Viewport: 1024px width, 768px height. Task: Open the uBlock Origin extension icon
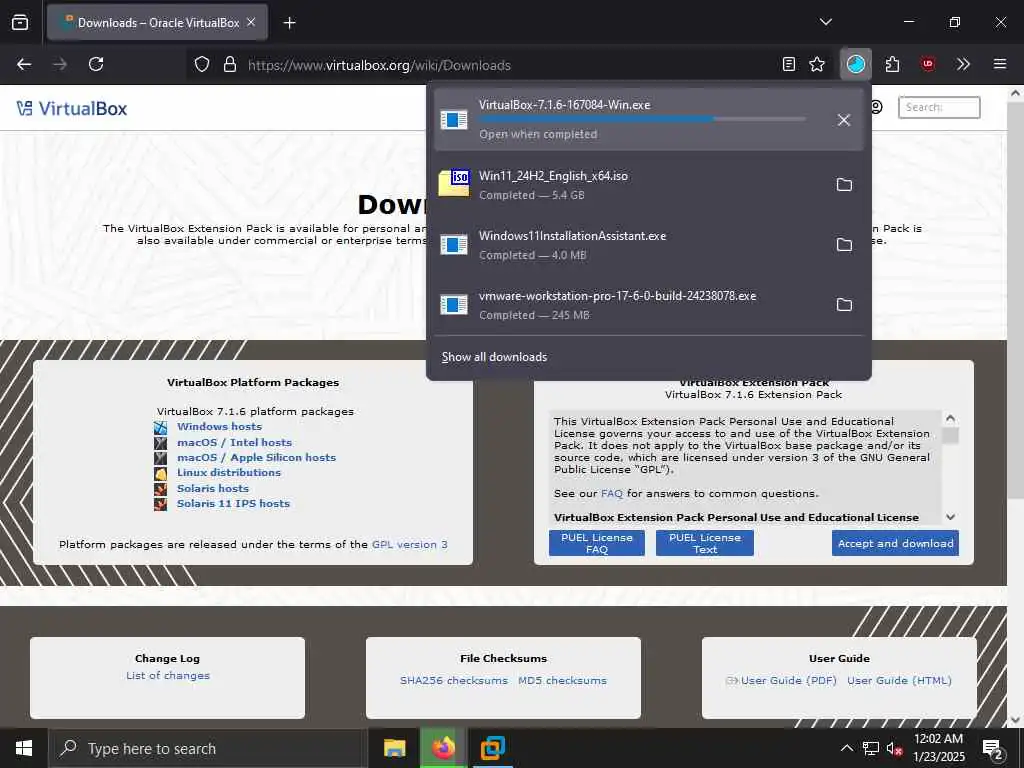(927, 65)
